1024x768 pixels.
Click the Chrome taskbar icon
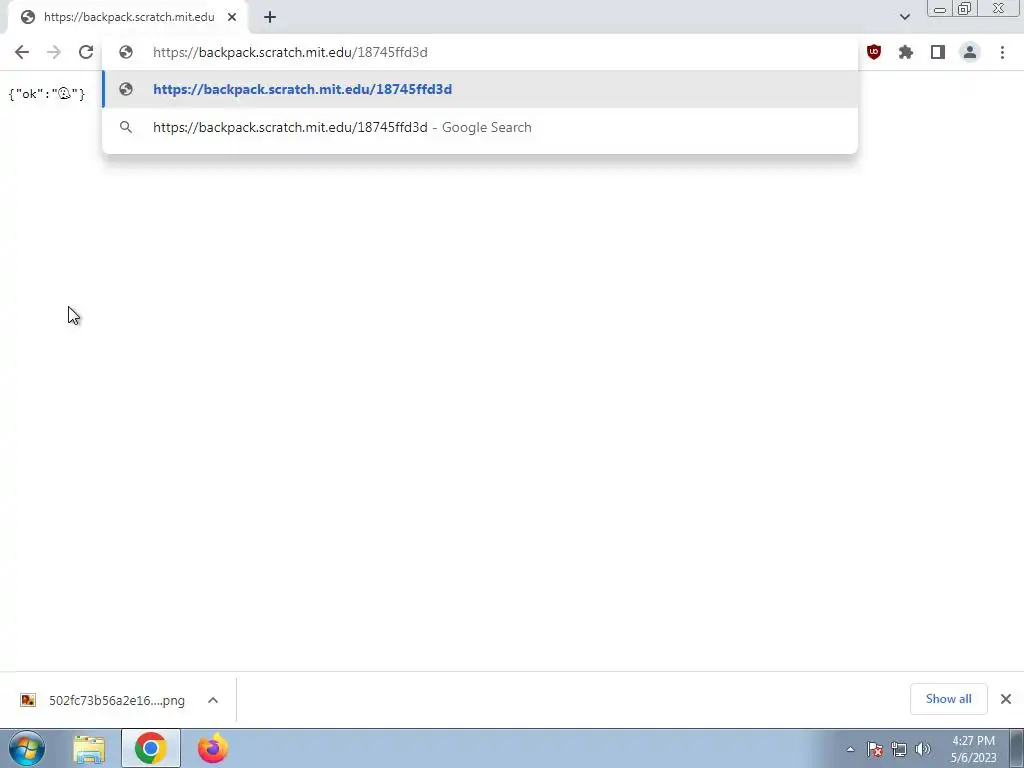click(x=151, y=748)
